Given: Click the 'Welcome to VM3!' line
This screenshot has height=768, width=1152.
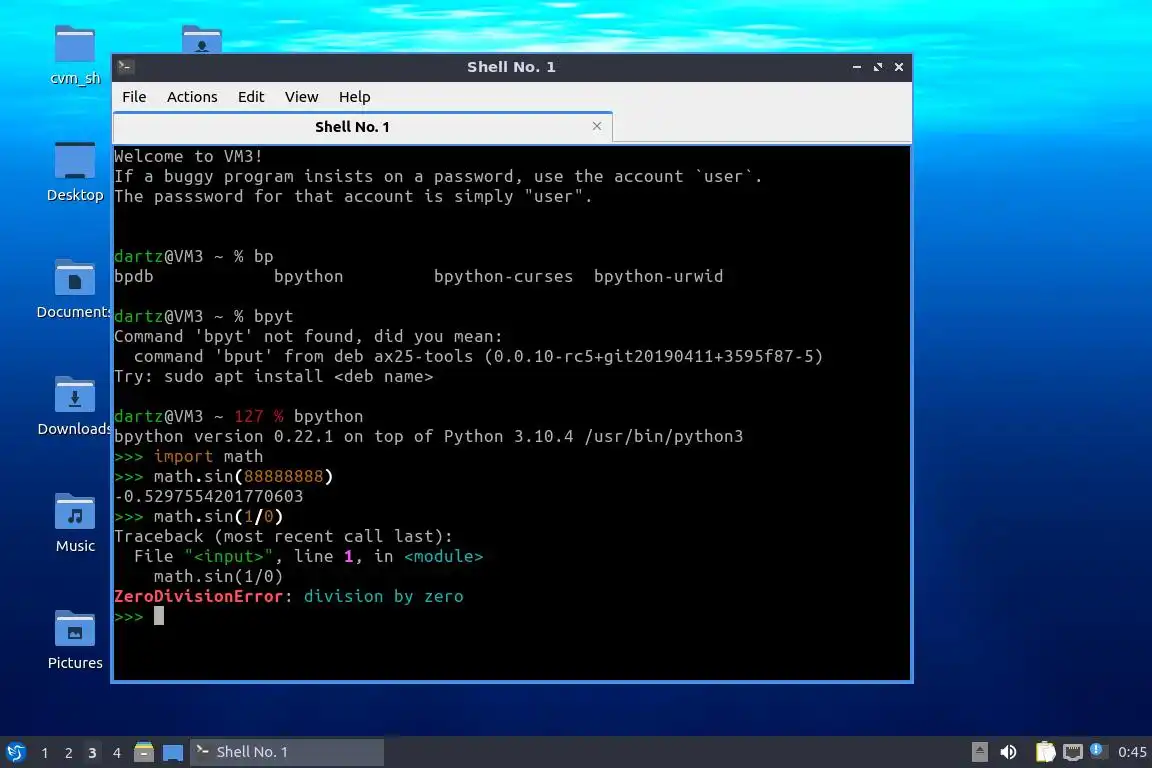Looking at the screenshot, I should (188, 156).
